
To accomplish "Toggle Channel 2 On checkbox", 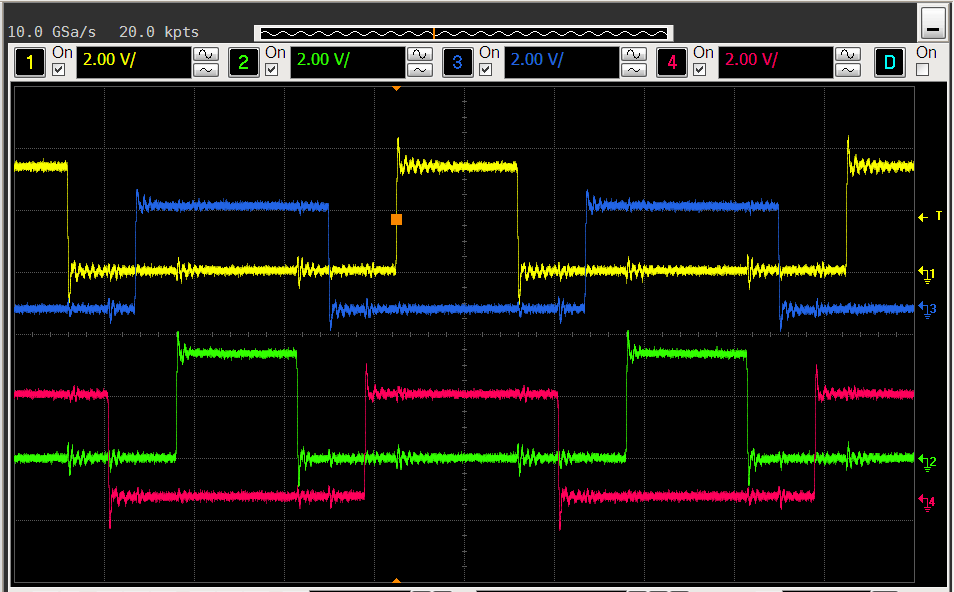I will (x=270, y=70).
